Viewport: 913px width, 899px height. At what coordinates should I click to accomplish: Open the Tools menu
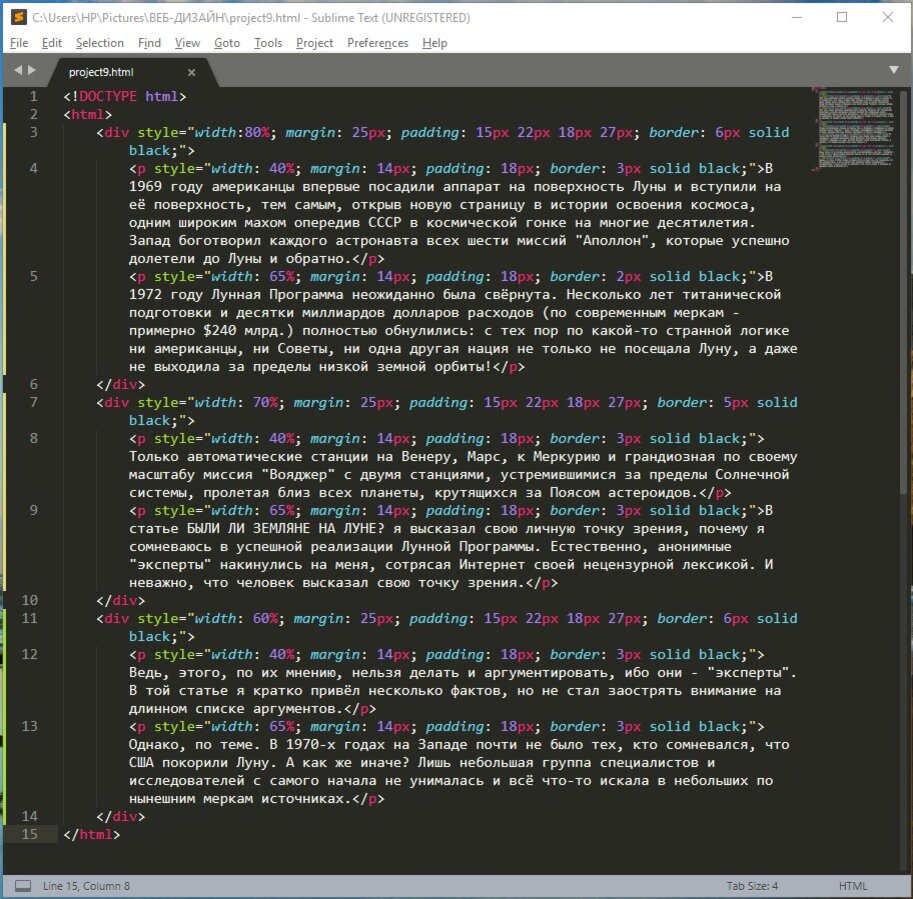(x=268, y=43)
